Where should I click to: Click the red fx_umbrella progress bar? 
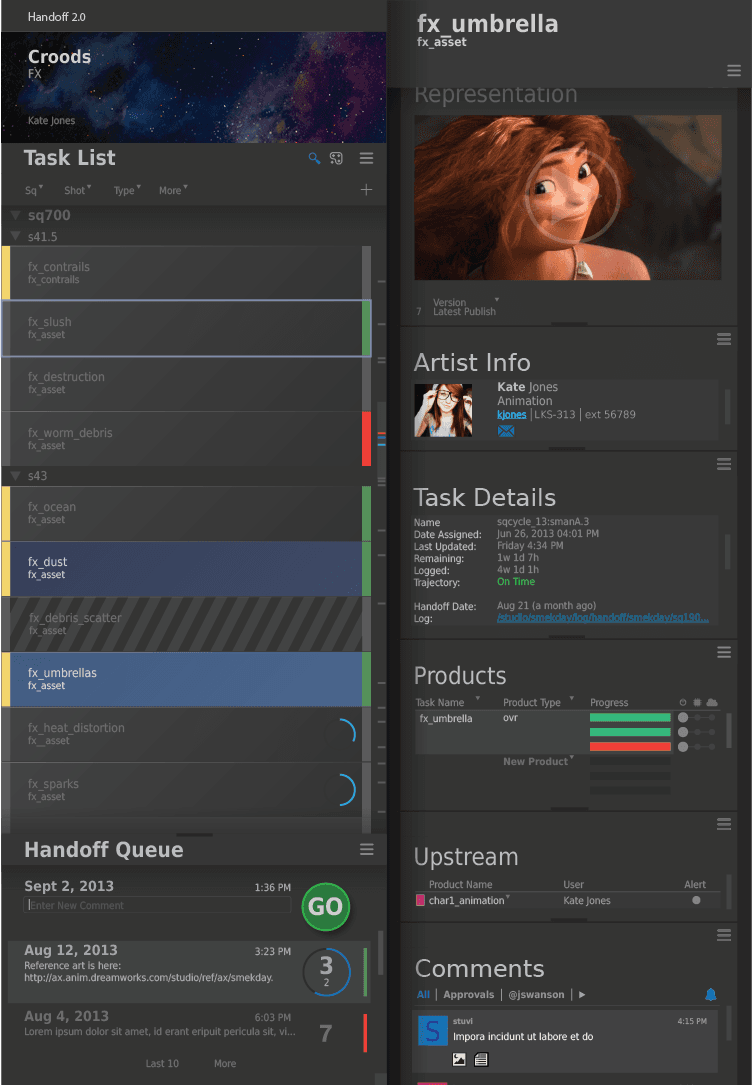pyautogui.click(x=630, y=747)
